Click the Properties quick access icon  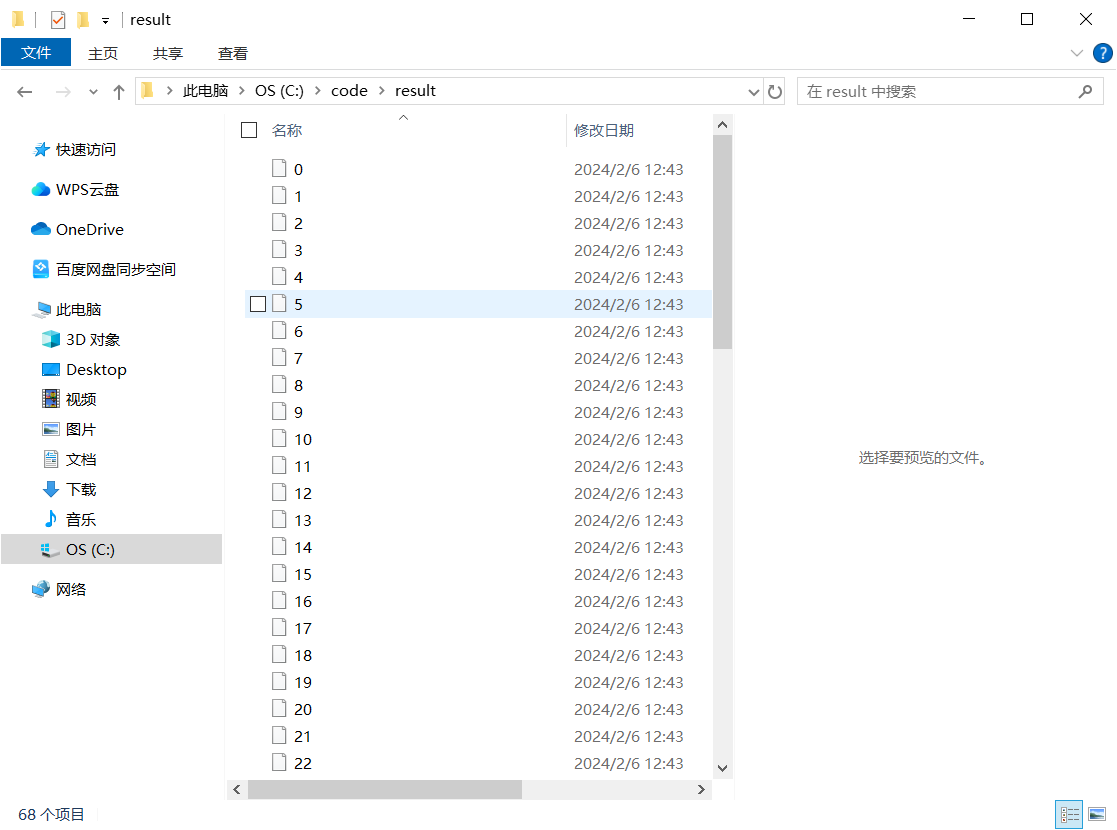[x=58, y=20]
